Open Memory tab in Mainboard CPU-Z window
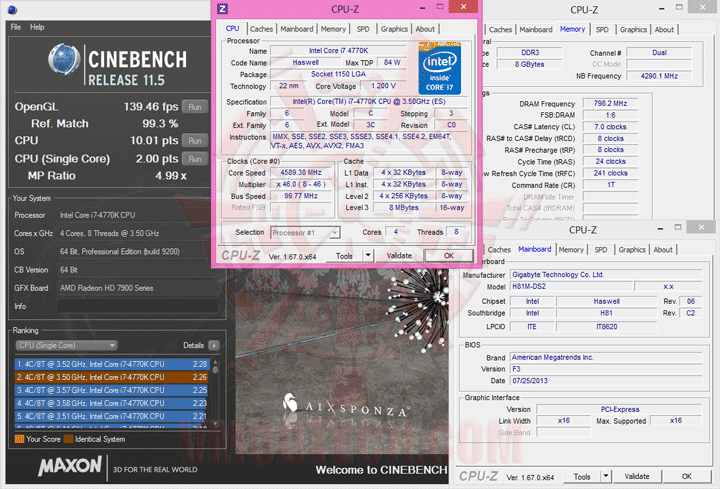Image resolution: width=720 pixels, height=489 pixels. pyautogui.click(x=571, y=250)
